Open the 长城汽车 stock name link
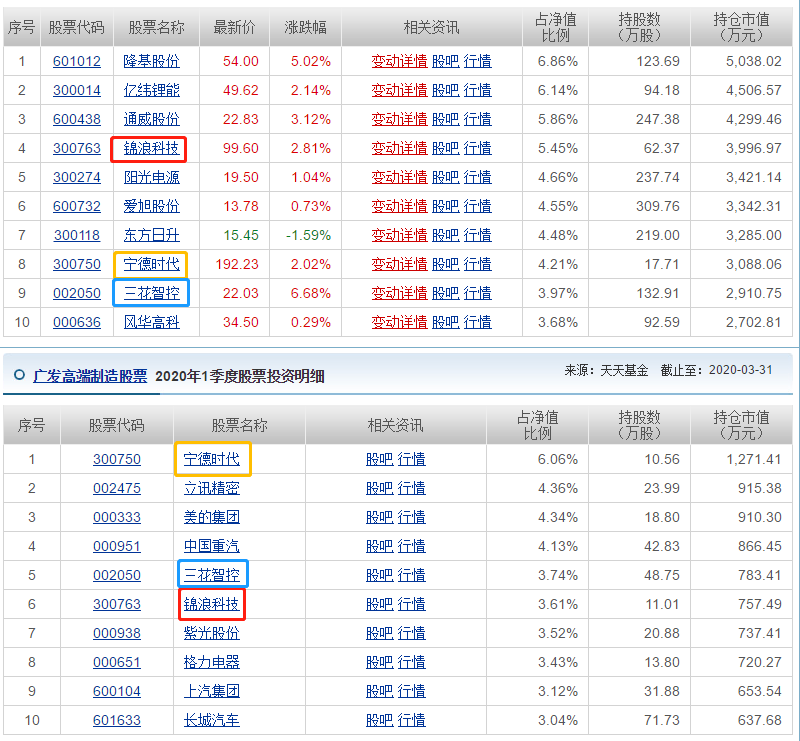800x741 pixels. (x=212, y=721)
